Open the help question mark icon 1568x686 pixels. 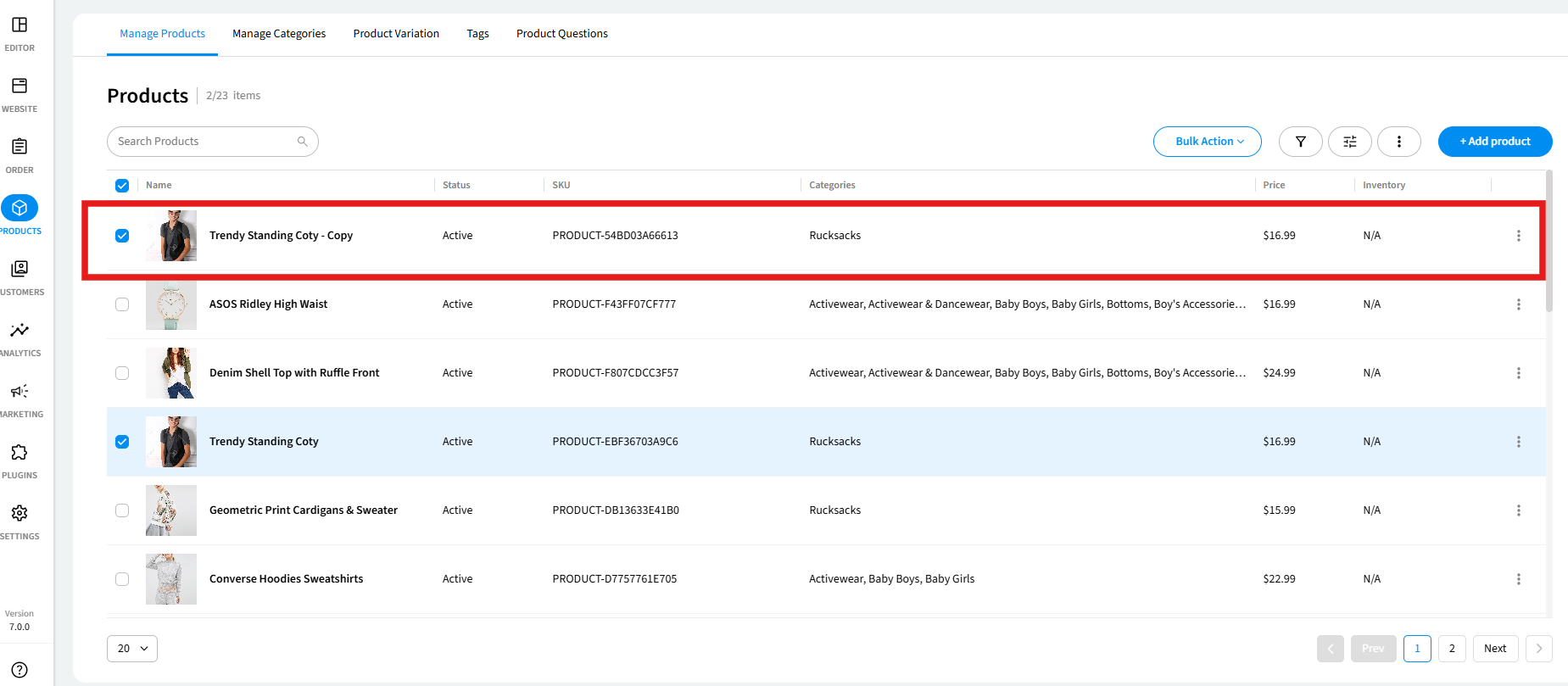20,670
